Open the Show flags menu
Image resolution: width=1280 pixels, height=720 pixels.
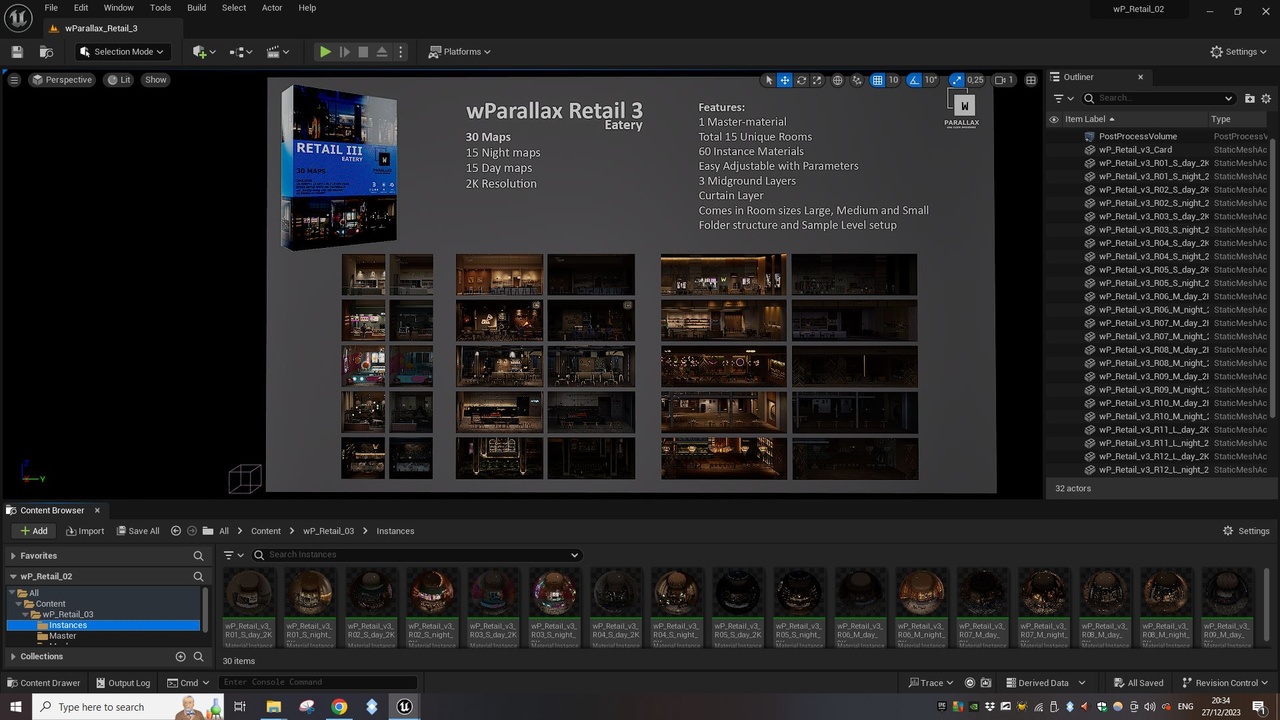(156, 80)
